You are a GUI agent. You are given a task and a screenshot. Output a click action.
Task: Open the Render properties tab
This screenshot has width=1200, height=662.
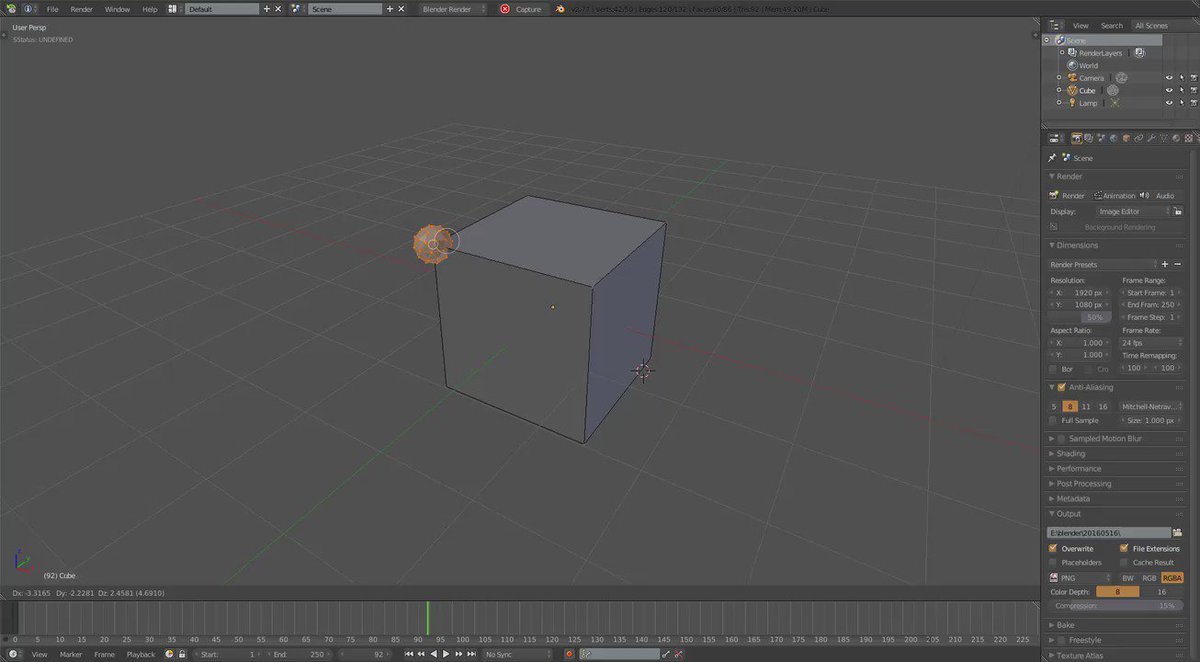tap(1077, 138)
